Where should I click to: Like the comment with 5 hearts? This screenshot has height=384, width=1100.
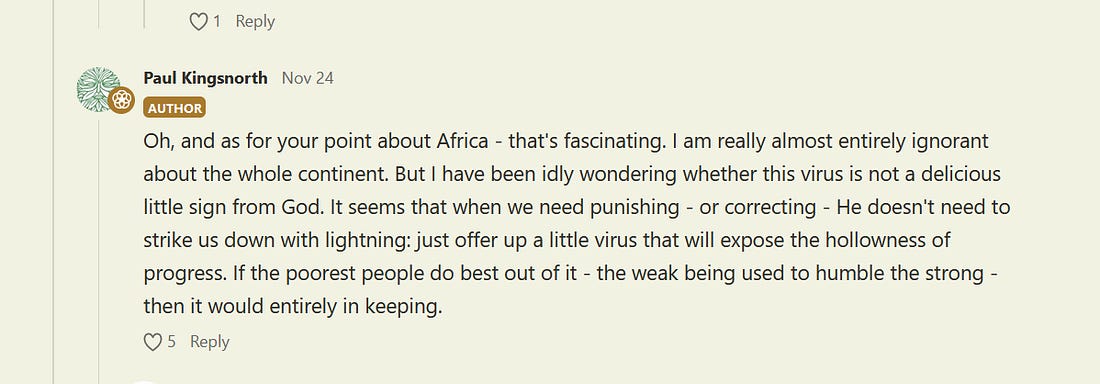[152, 342]
